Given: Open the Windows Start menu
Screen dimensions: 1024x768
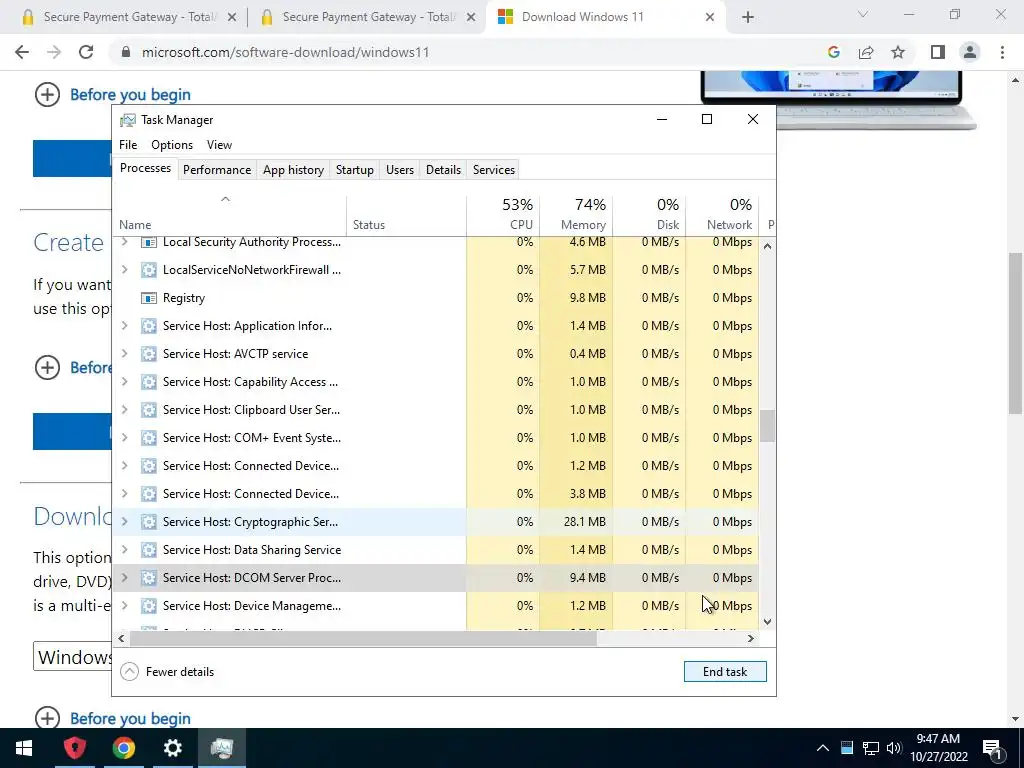Looking at the screenshot, I should (24, 748).
